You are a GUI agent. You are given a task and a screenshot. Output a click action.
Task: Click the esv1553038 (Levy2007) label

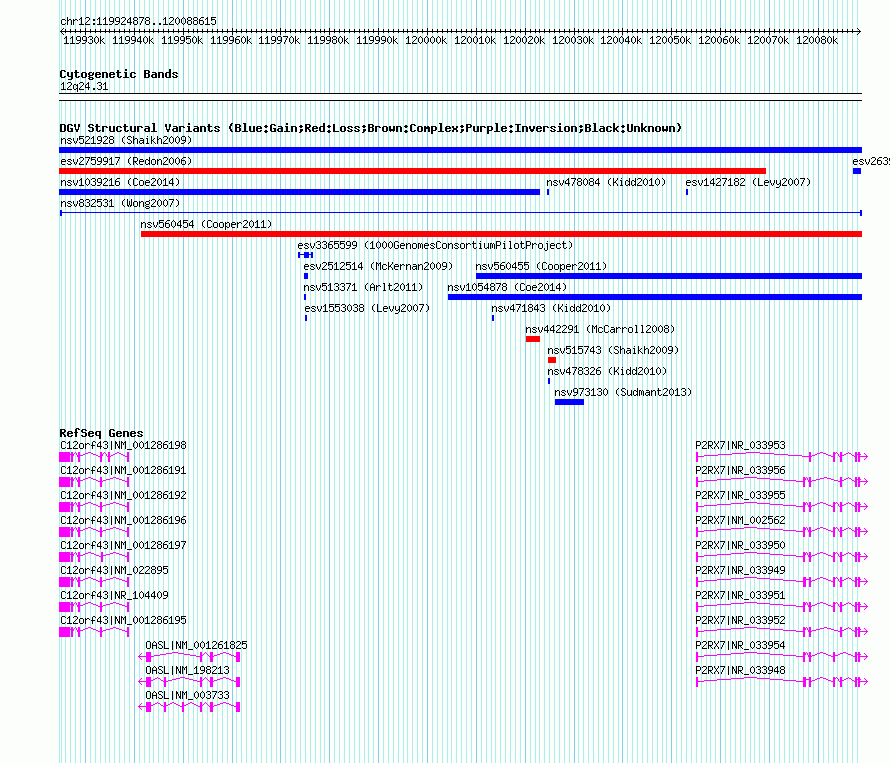(367, 308)
